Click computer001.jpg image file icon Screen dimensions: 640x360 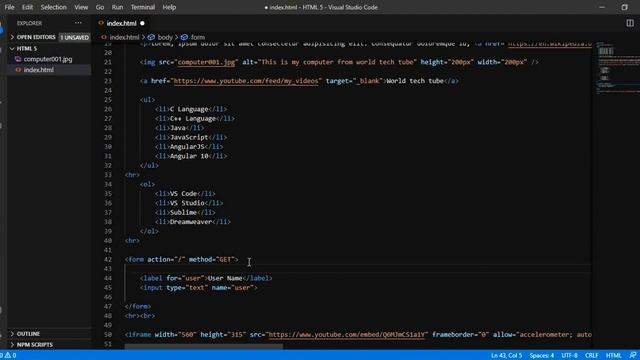point(18,59)
